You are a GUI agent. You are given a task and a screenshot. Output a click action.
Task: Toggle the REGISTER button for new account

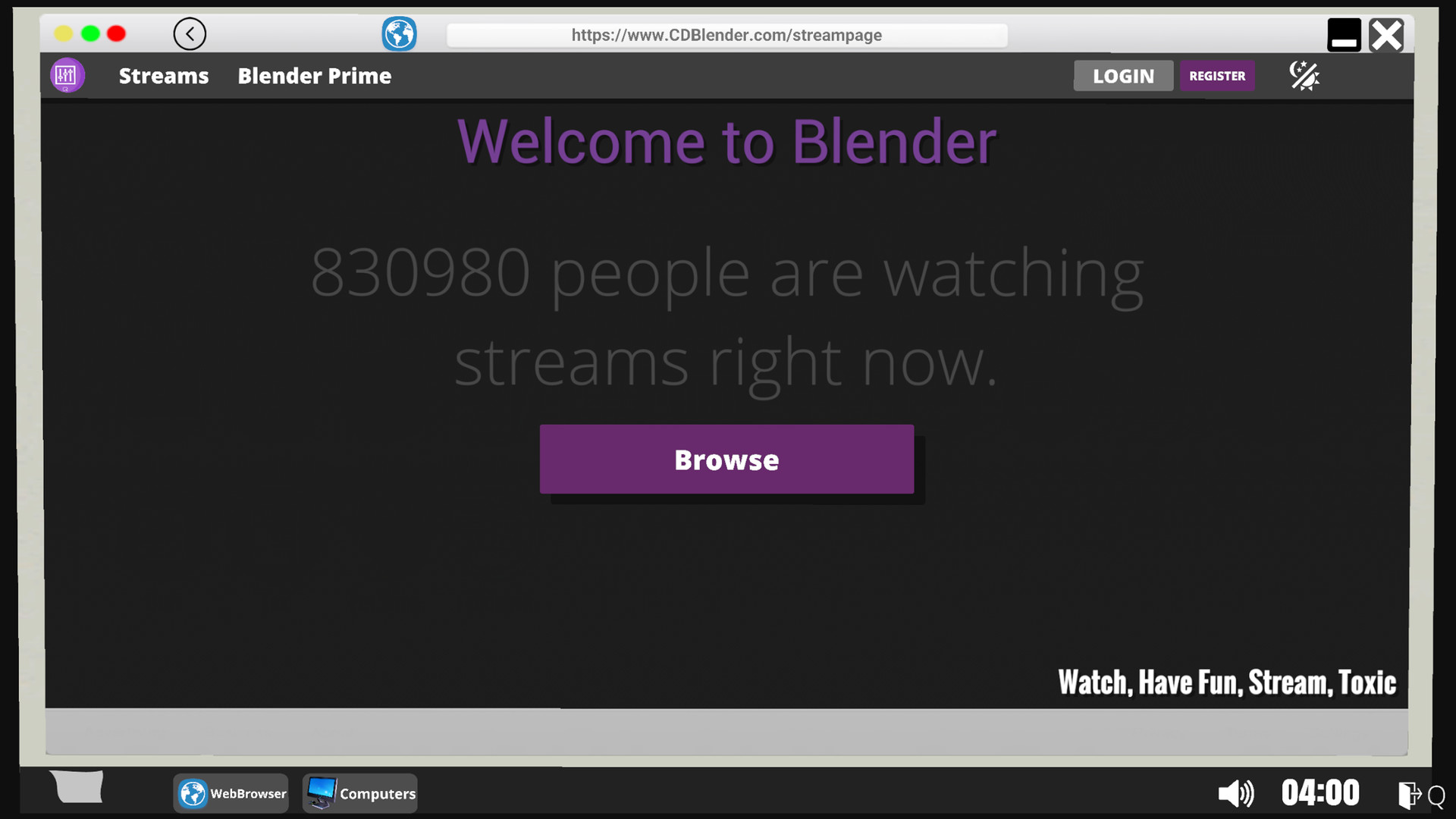1217,76
